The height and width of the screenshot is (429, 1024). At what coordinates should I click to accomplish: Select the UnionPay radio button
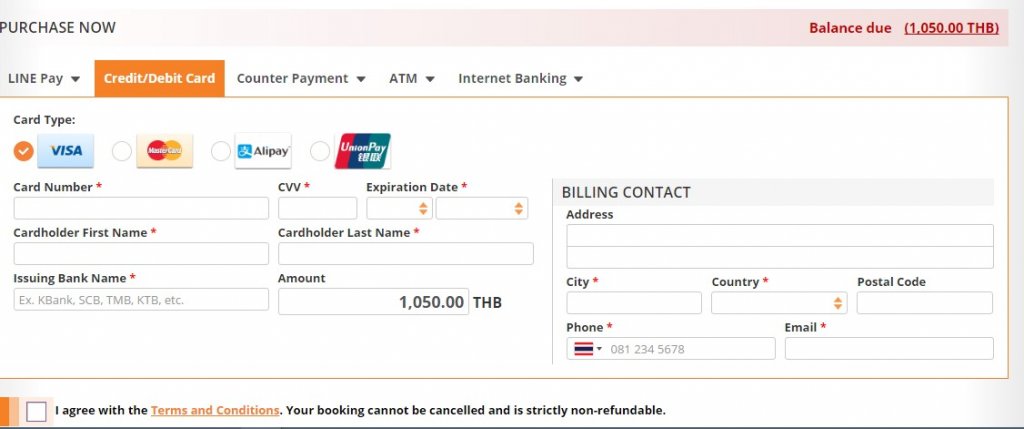(x=320, y=151)
